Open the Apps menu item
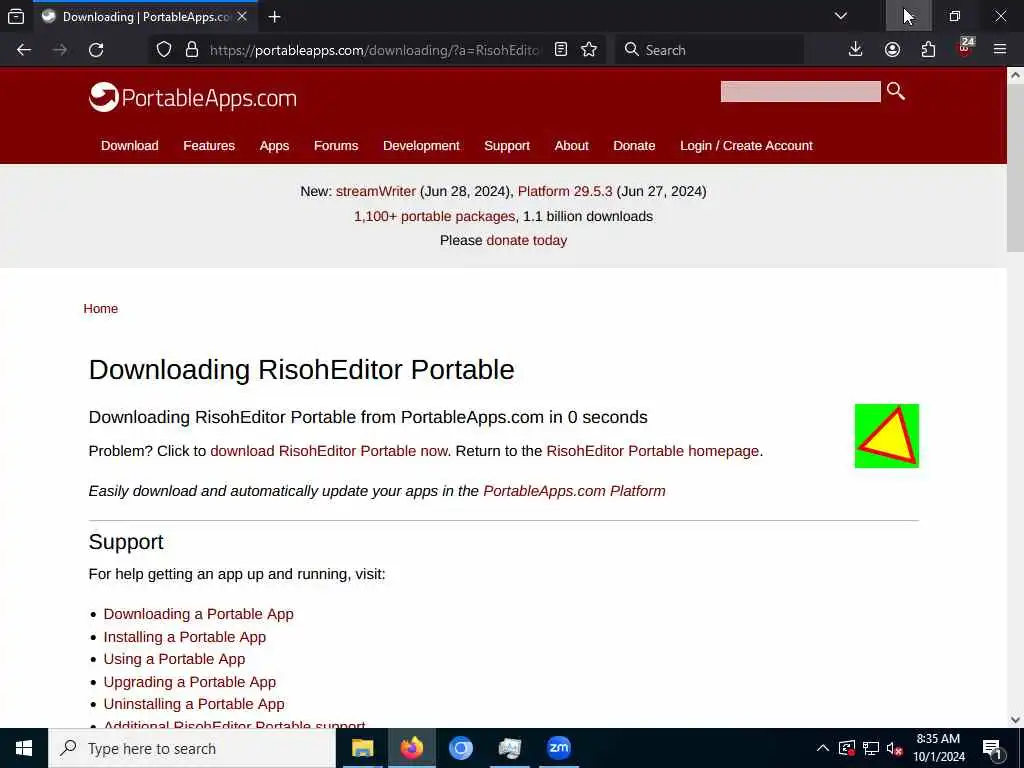The height and width of the screenshot is (768, 1024). pyautogui.click(x=274, y=146)
